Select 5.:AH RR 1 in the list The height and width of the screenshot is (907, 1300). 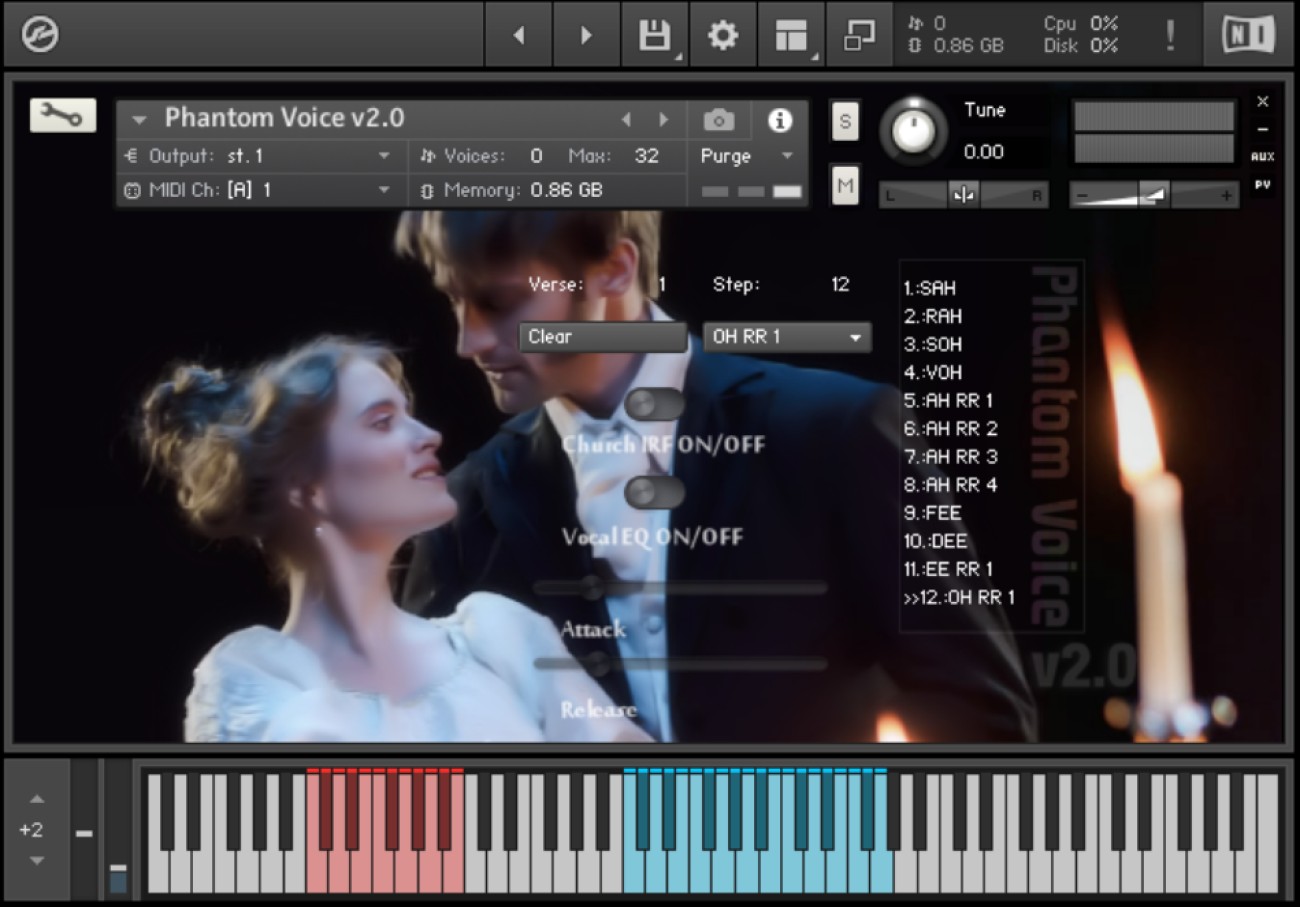pyautogui.click(x=948, y=400)
